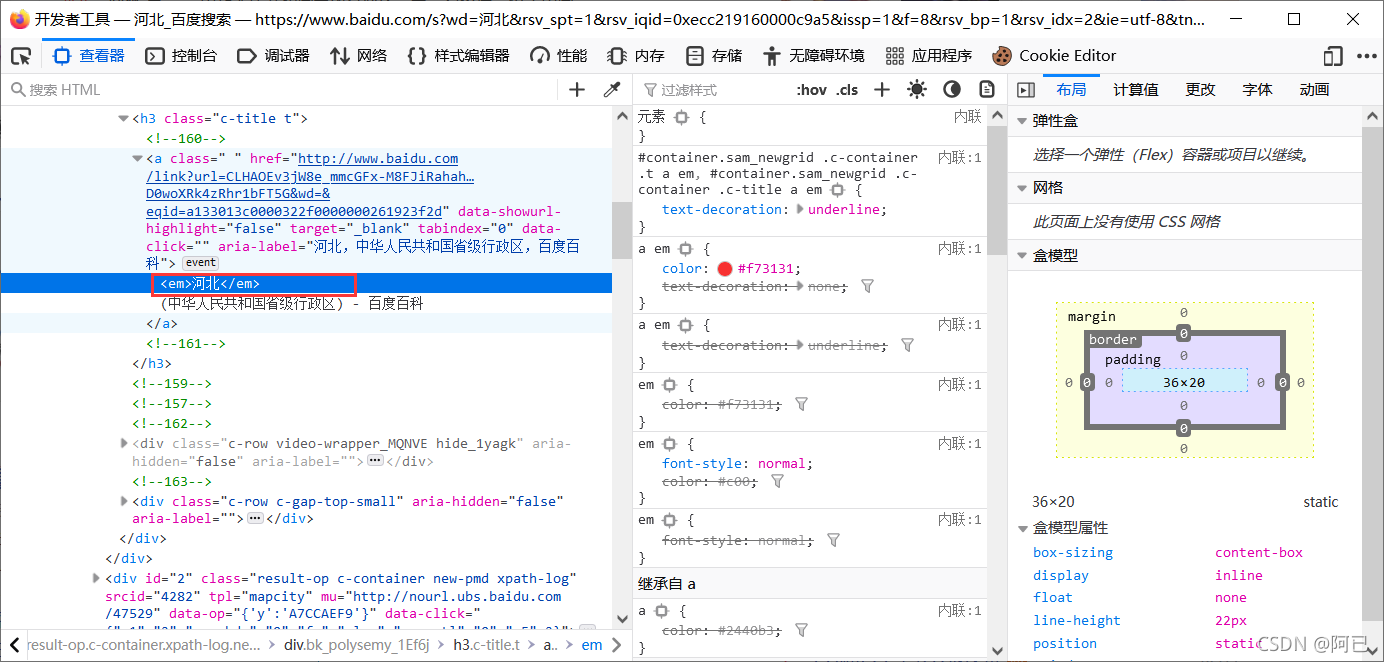Image resolution: width=1384 pixels, height=662 pixels.
Task: Click the plus icon to add new node
Action: point(577,90)
